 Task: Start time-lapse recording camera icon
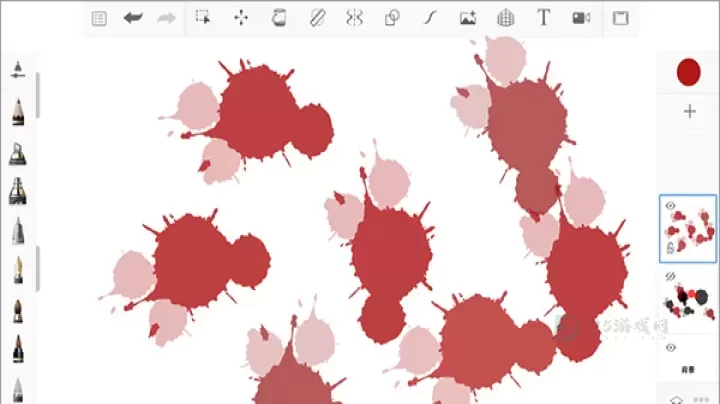click(581, 18)
